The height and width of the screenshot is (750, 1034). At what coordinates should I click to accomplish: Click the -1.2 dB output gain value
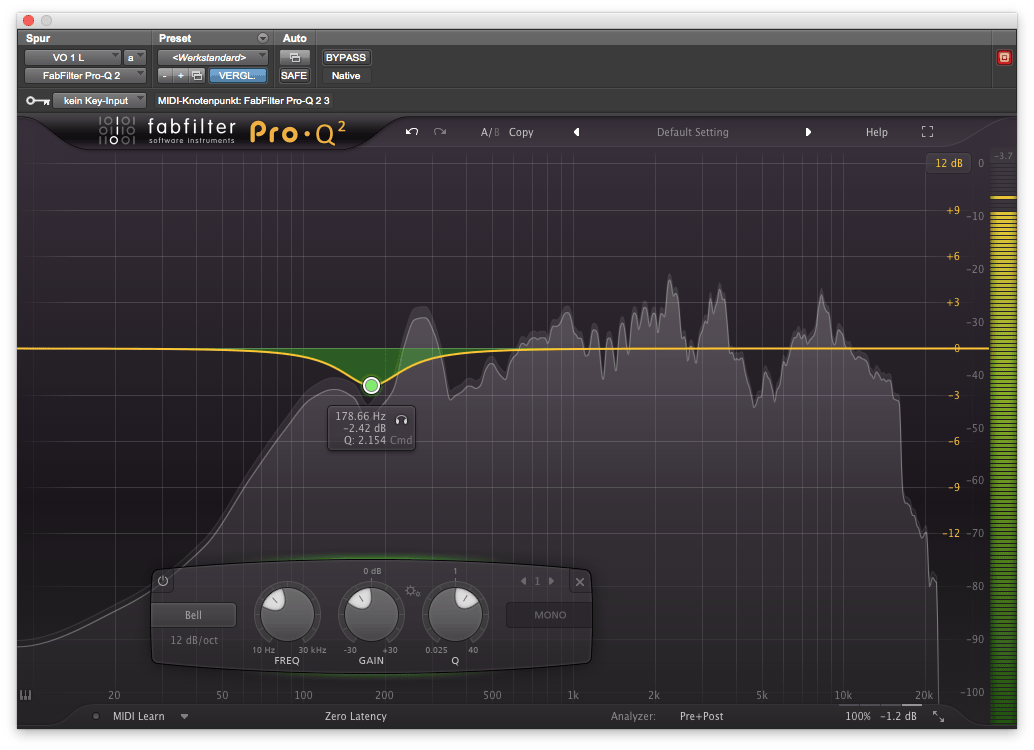tap(898, 716)
